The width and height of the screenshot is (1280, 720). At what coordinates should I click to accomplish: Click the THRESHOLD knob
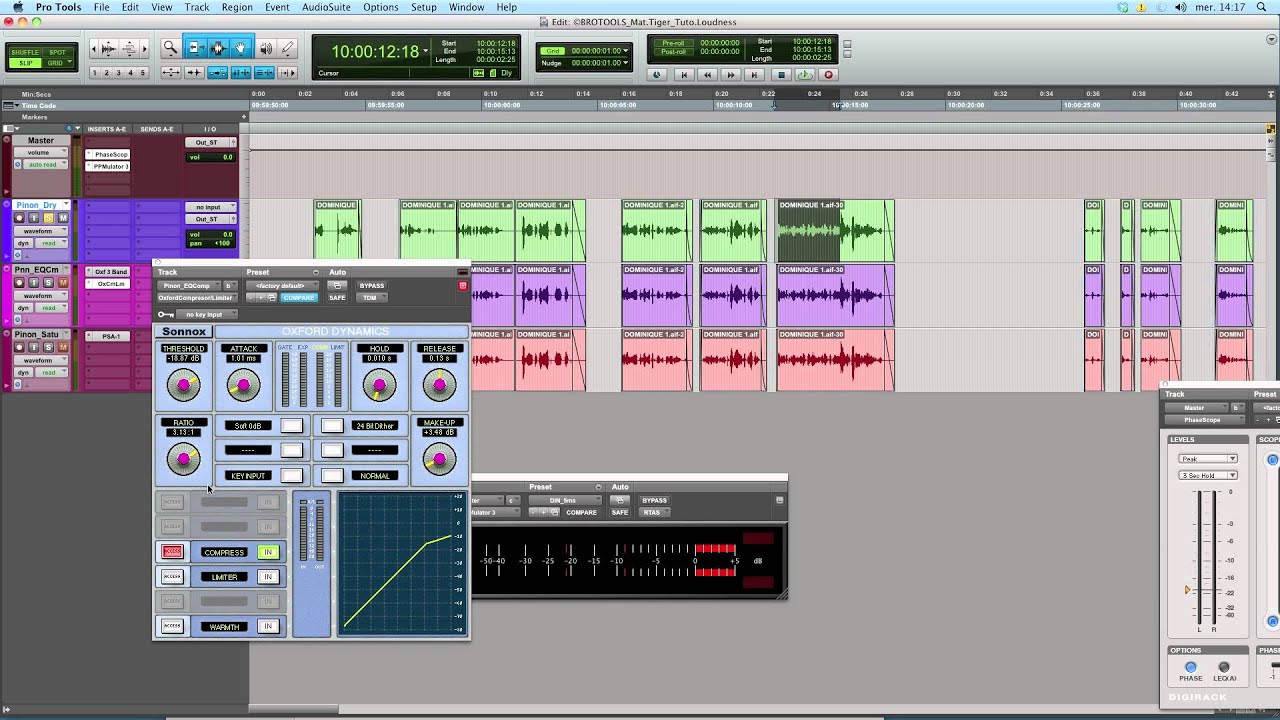coord(183,385)
